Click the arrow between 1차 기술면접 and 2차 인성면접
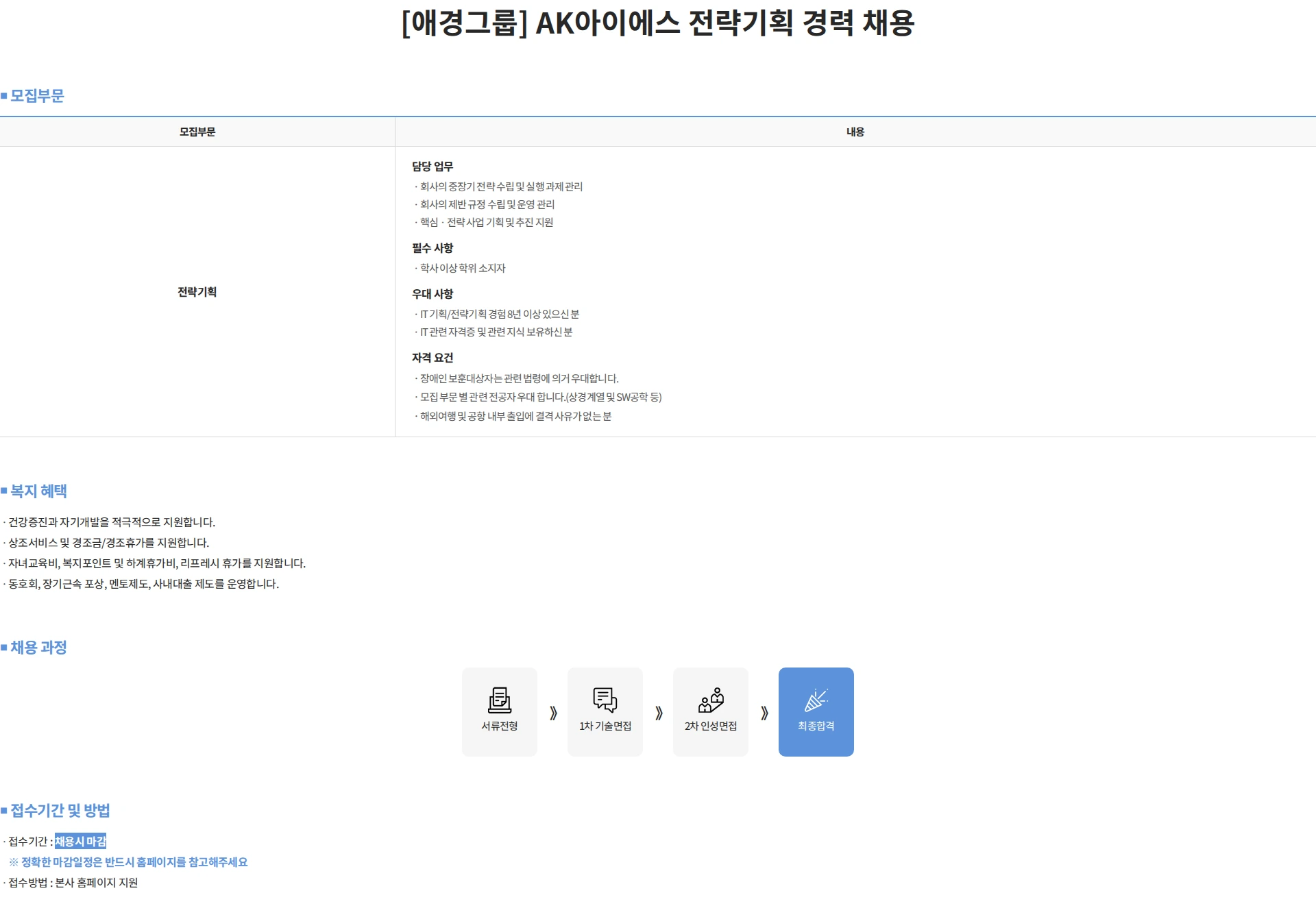1316x906 pixels. 659,713
